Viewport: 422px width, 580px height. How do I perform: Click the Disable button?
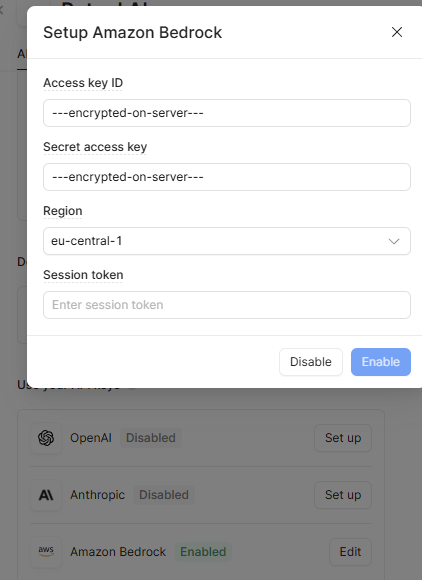click(x=311, y=362)
